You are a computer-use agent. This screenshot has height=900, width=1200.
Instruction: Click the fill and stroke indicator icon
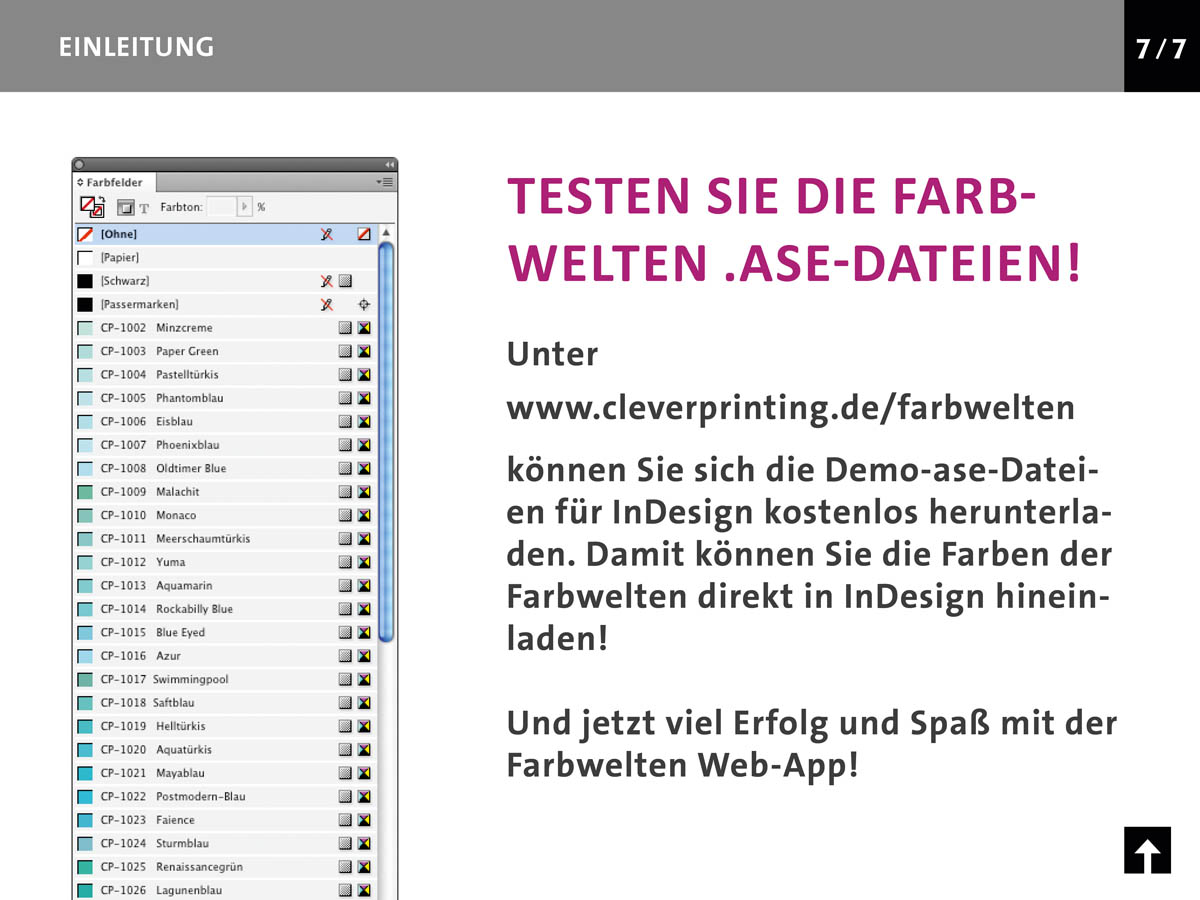pyautogui.click(x=92, y=207)
